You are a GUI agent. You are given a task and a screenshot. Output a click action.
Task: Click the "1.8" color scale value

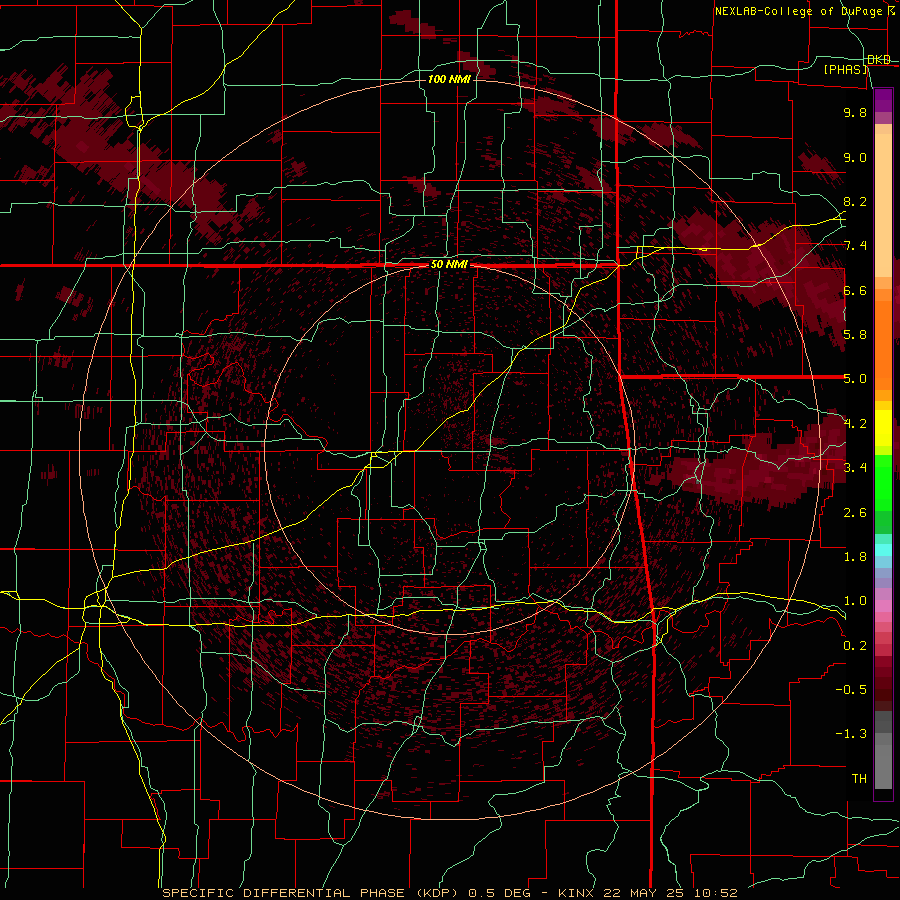pyautogui.click(x=855, y=557)
